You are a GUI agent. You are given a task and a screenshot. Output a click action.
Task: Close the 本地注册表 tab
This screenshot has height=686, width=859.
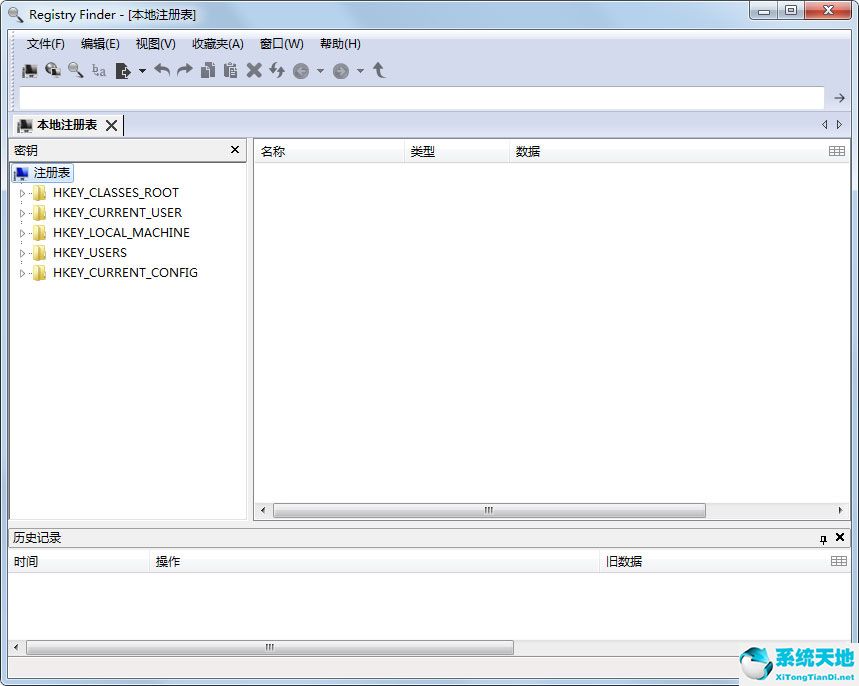tap(111, 125)
